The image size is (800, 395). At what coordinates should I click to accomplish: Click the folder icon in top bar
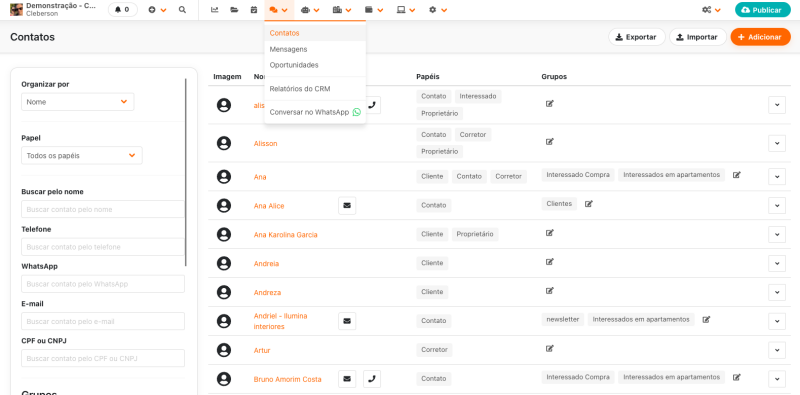[x=234, y=10]
